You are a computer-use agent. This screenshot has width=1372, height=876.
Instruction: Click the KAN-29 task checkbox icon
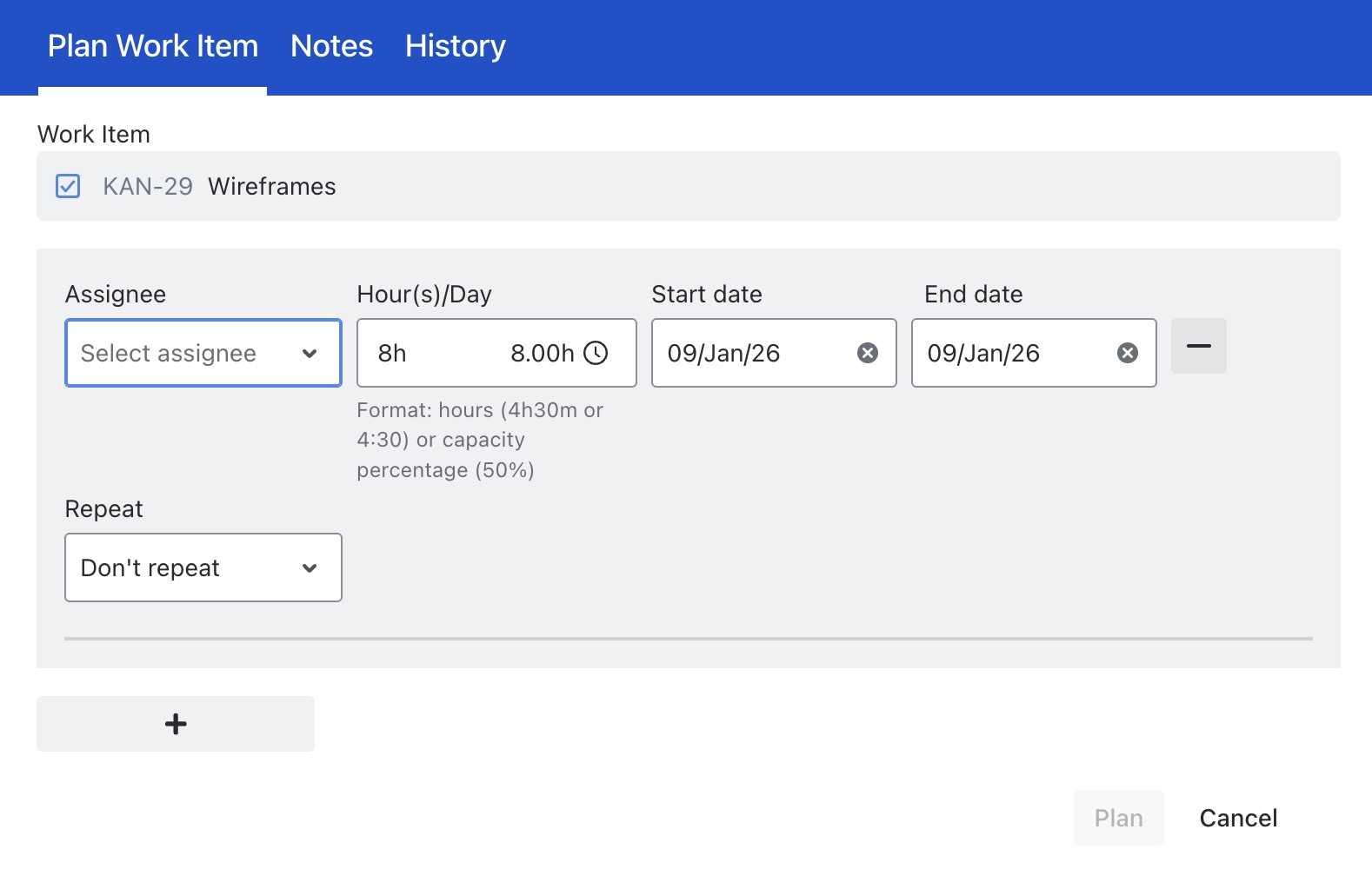[68, 186]
